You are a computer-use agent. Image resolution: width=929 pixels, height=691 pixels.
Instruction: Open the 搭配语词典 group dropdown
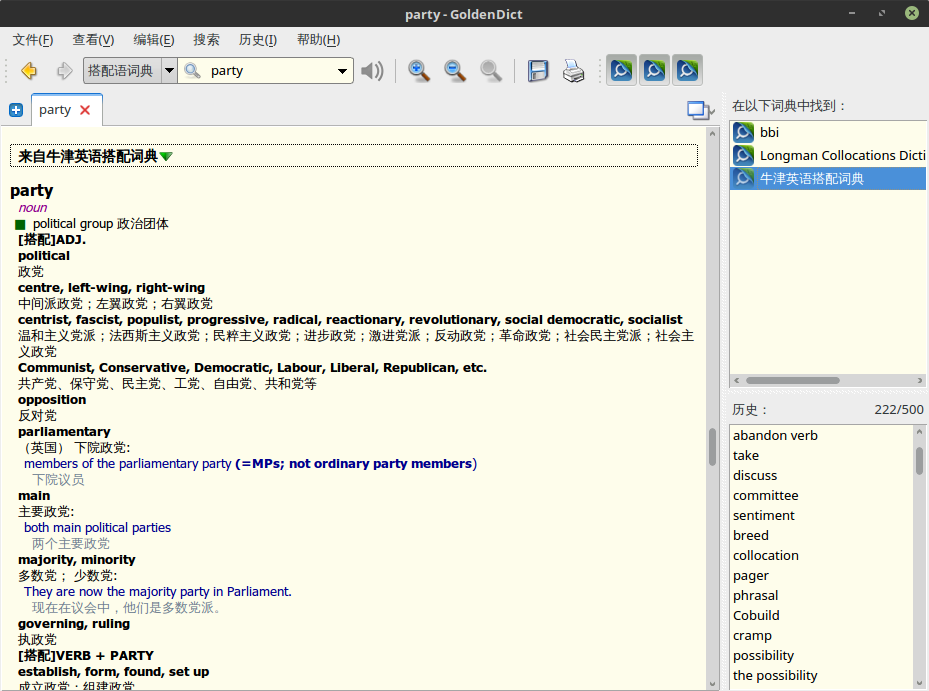[169, 71]
